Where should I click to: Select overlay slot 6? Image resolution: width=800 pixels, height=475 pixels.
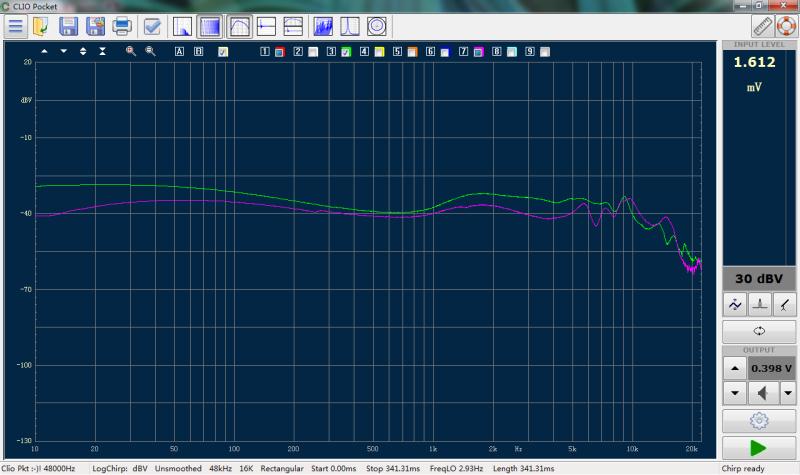430,52
